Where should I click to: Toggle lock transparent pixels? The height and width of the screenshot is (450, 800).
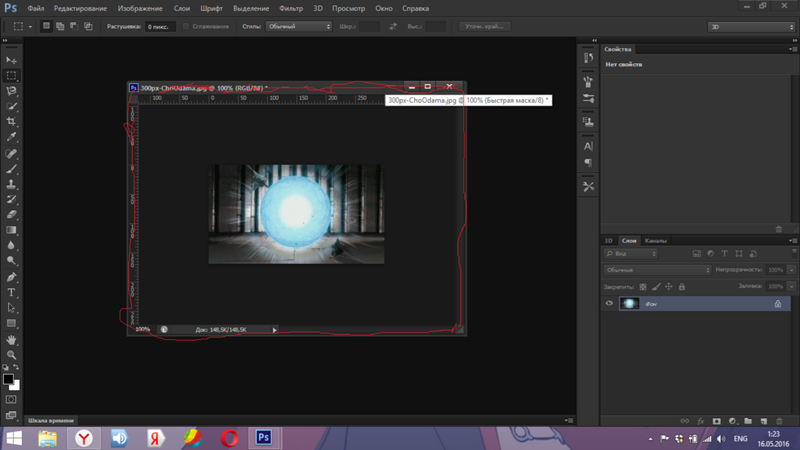pos(643,287)
